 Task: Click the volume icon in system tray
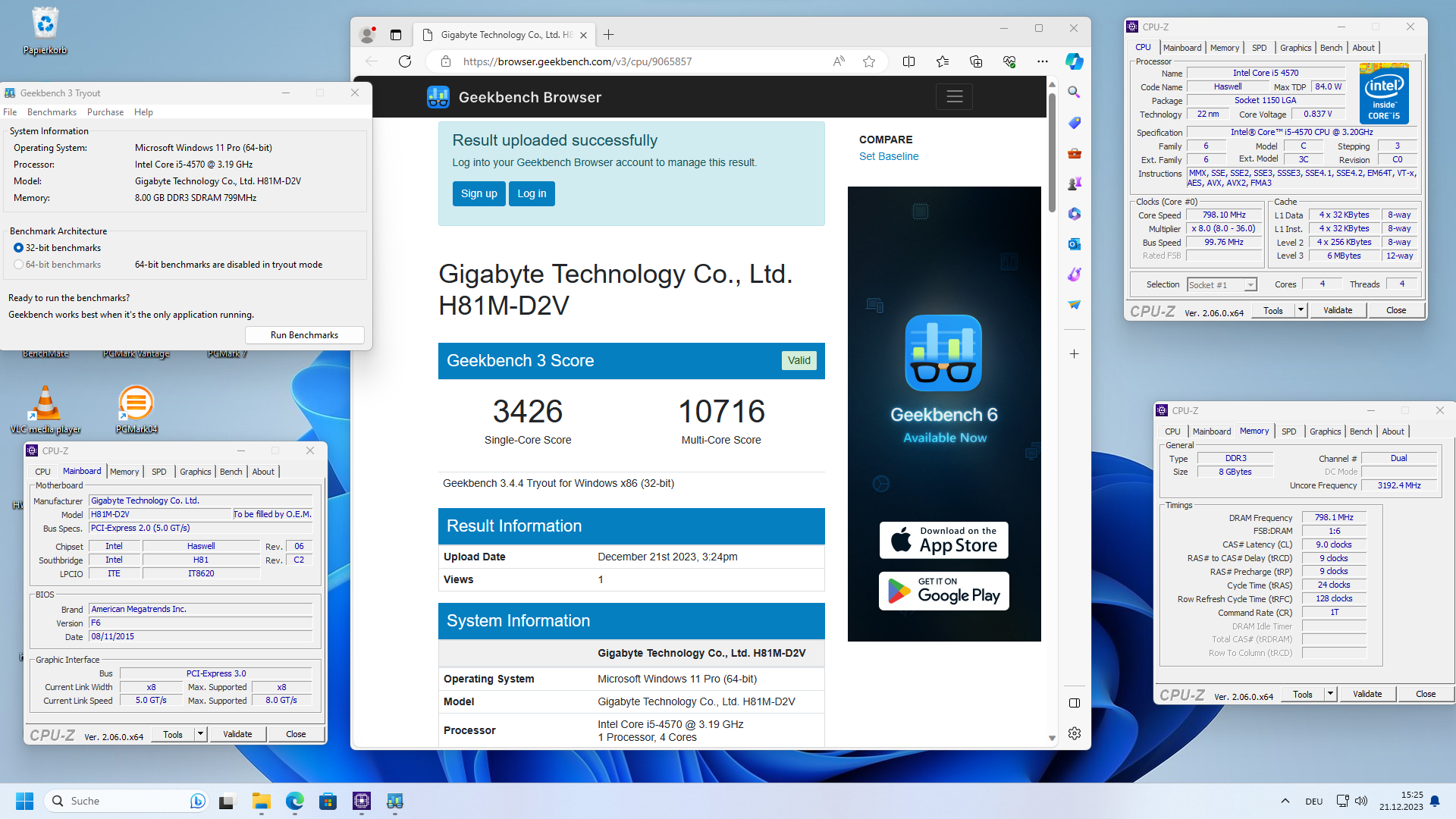(1361, 801)
